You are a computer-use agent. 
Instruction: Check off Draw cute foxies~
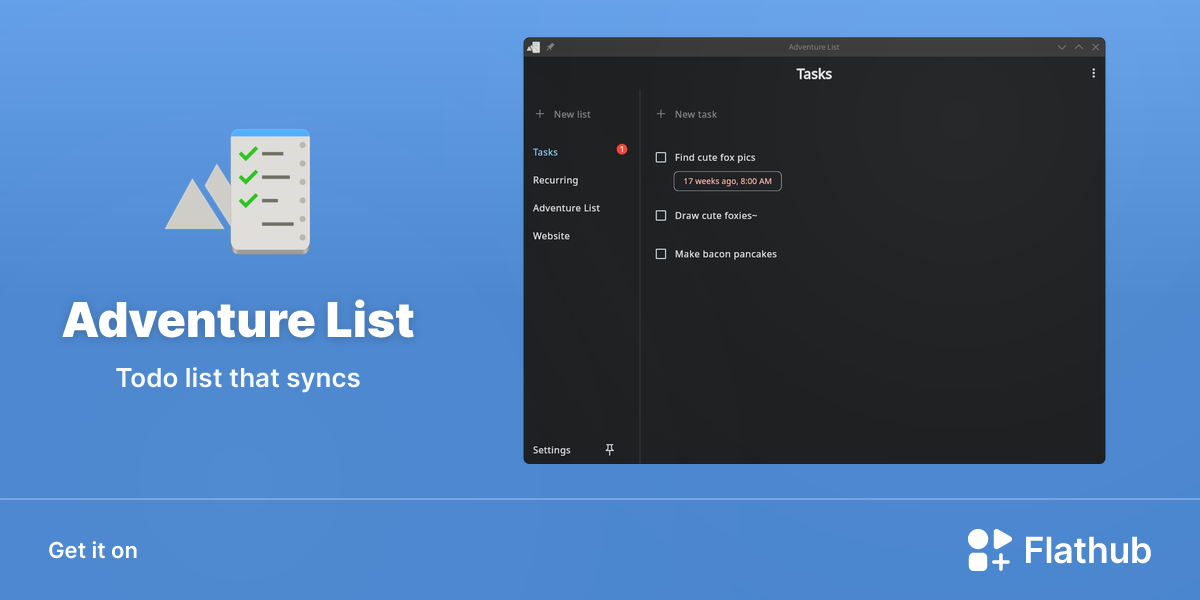tap(661, 215)
